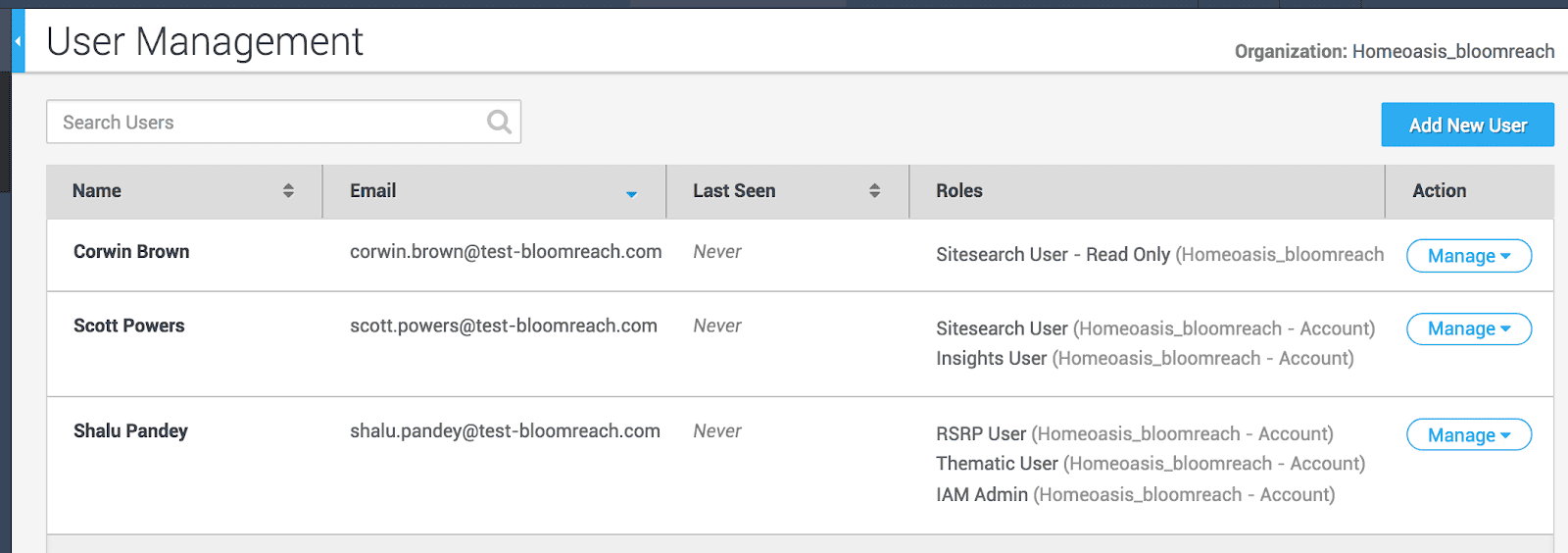This screenshot has height=553, width=1568.
Task: Select user name Scott Powers
Action: (128, 326)
